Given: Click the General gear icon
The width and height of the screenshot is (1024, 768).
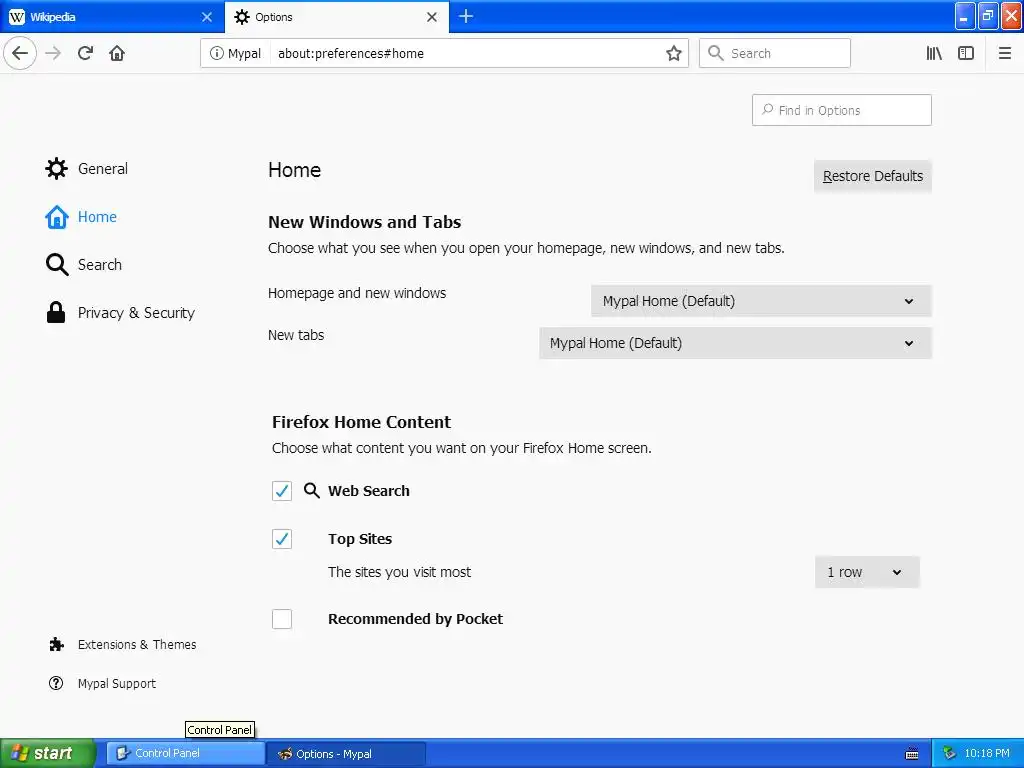Looking at the screenshot, I should click(56, 168).
